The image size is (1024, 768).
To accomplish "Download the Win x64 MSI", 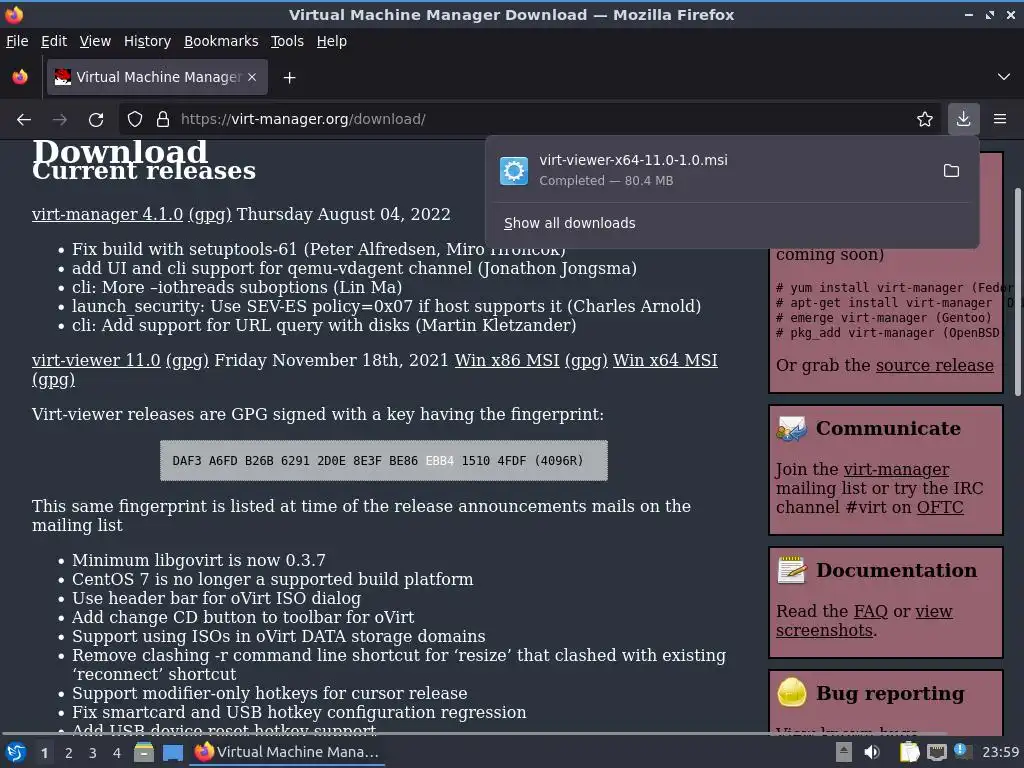I will pyautogui.click(x=665, y=360).
